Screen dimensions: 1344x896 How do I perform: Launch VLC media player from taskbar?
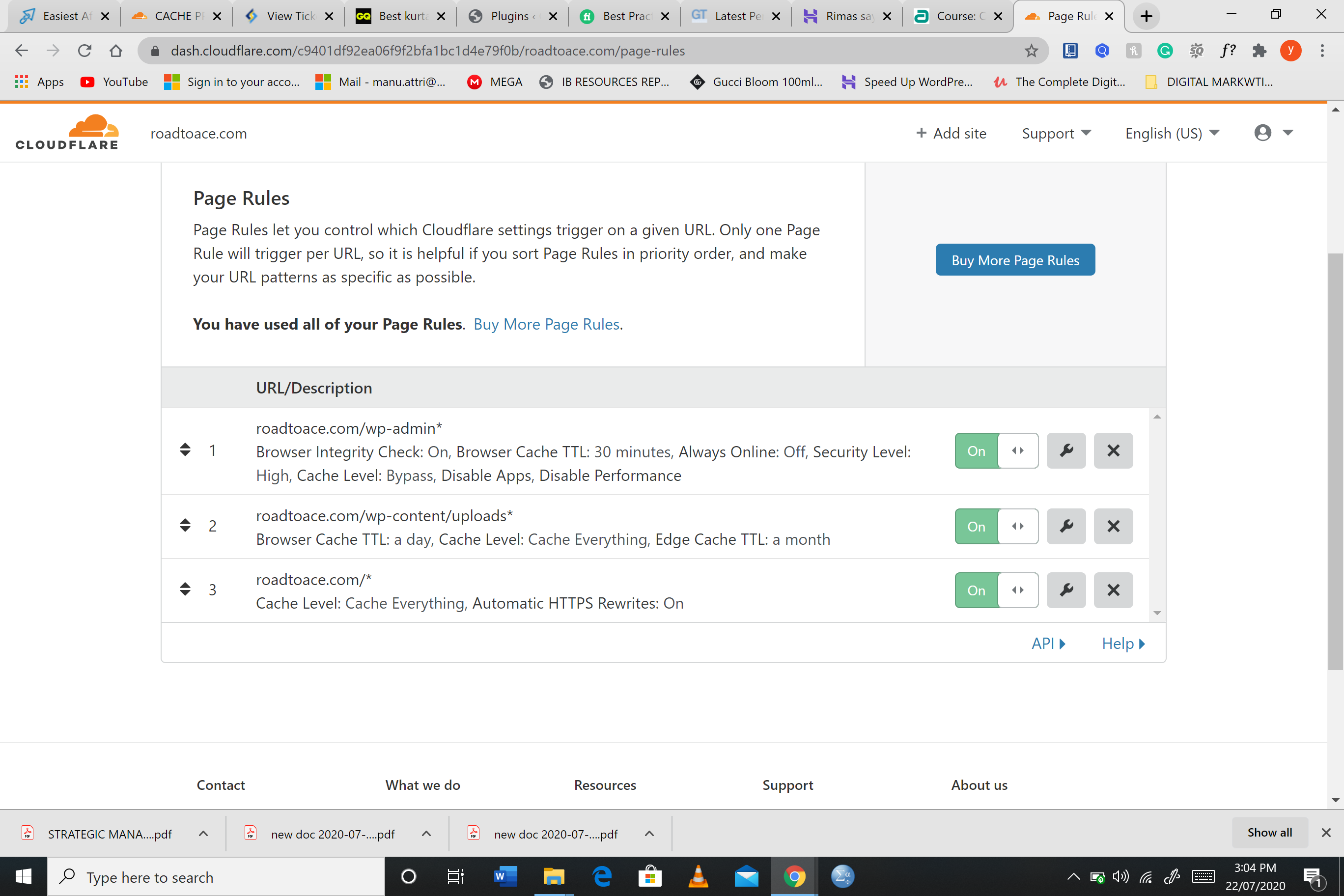tap(699, 876)
